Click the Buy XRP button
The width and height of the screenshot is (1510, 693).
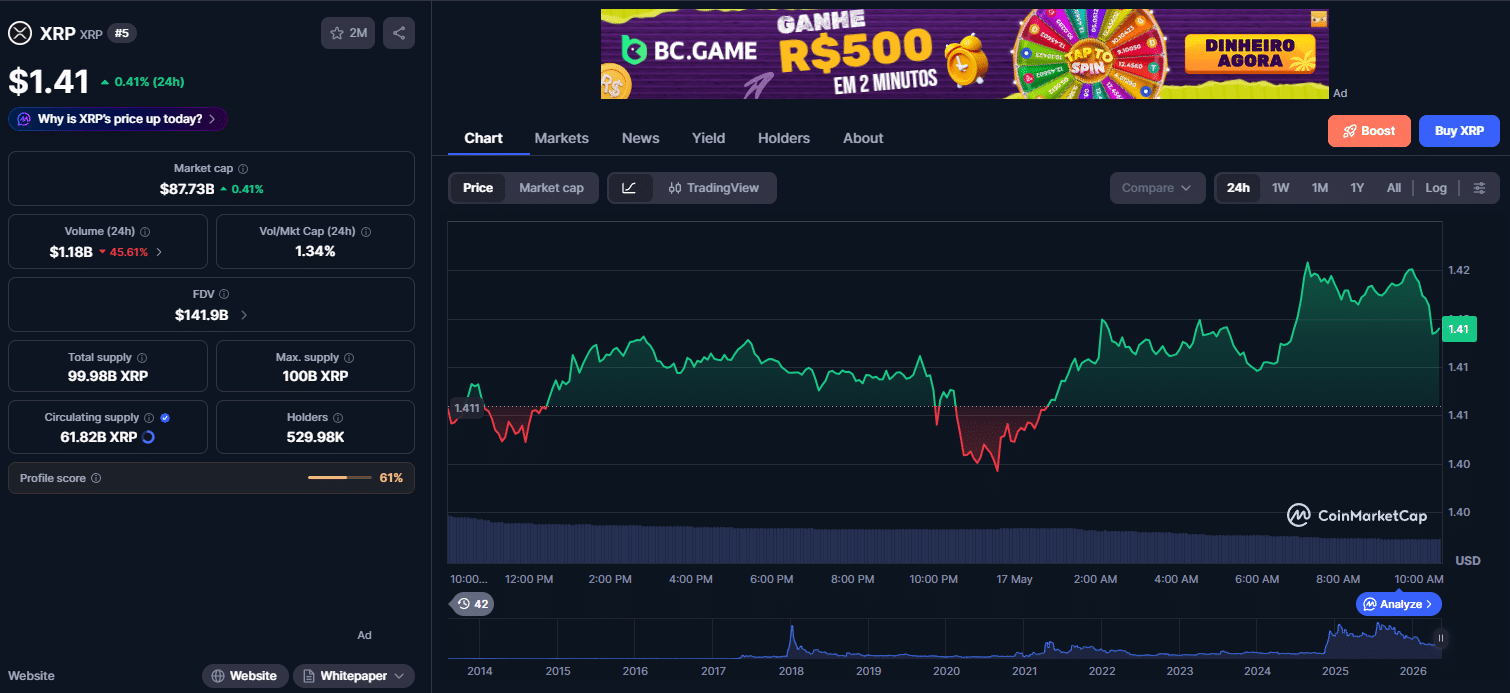coord(1459,131)
